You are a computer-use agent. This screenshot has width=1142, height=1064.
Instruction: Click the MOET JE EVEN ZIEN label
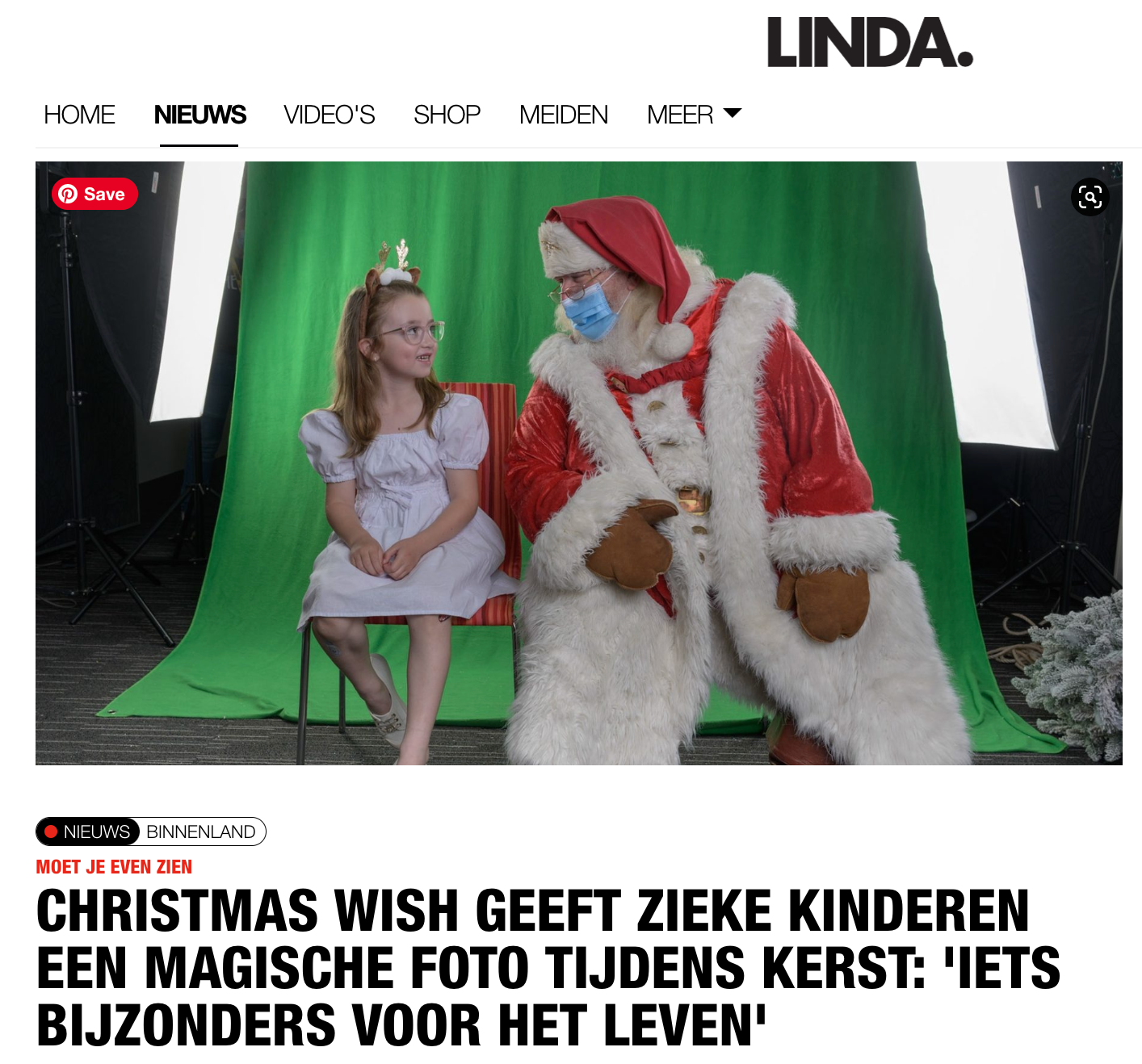point(114,867)
